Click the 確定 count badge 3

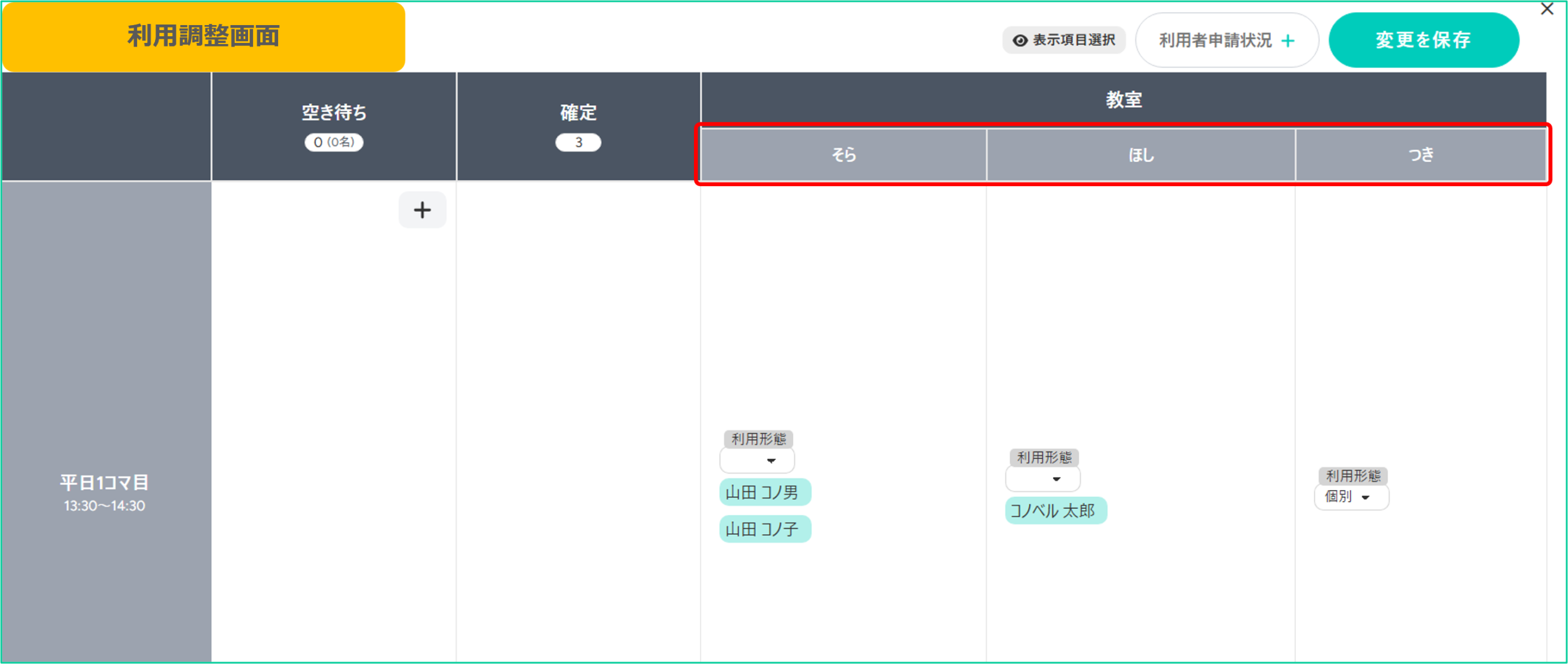(578, 142)
